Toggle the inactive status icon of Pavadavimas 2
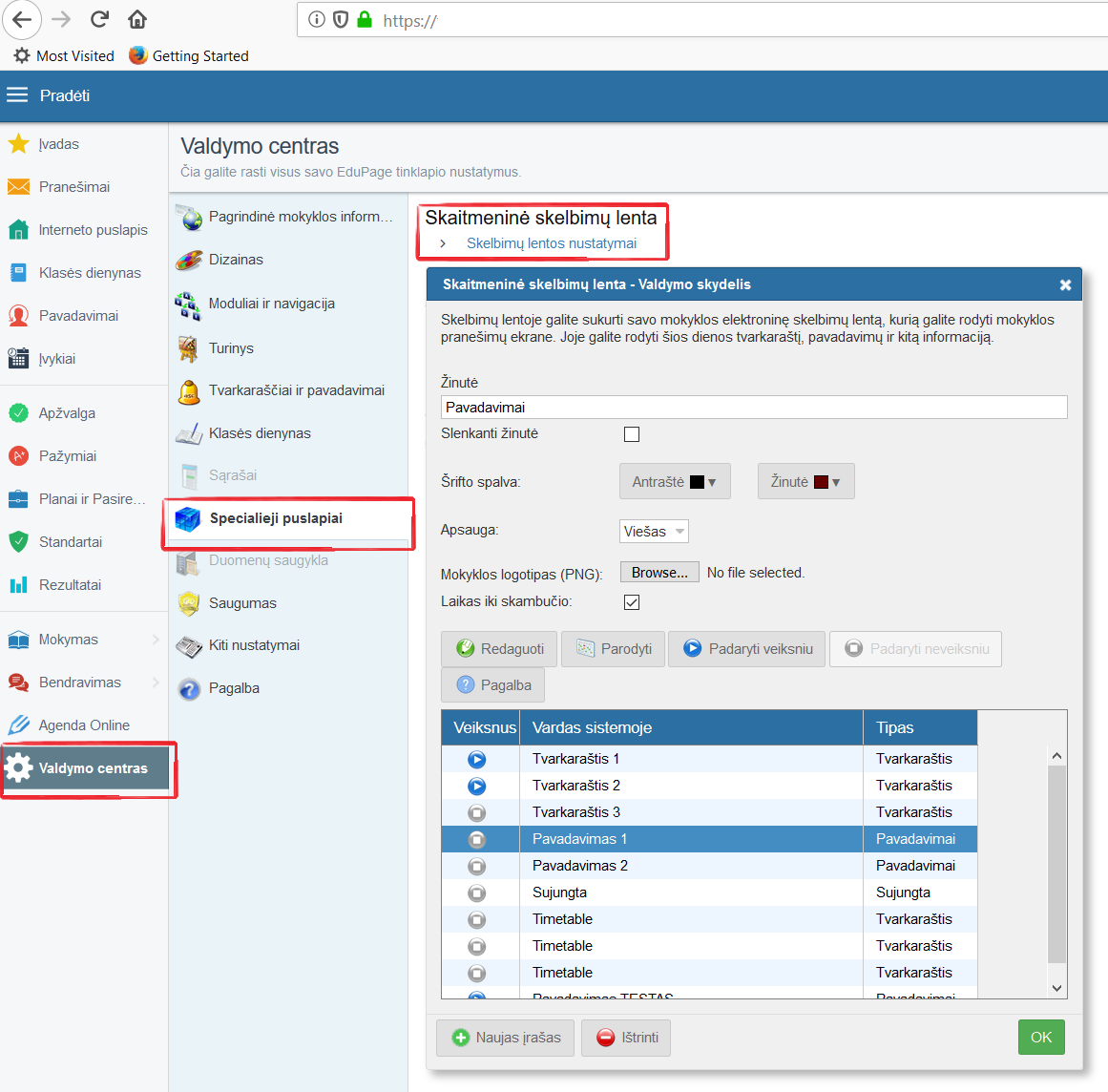 (x=477, y=867)
